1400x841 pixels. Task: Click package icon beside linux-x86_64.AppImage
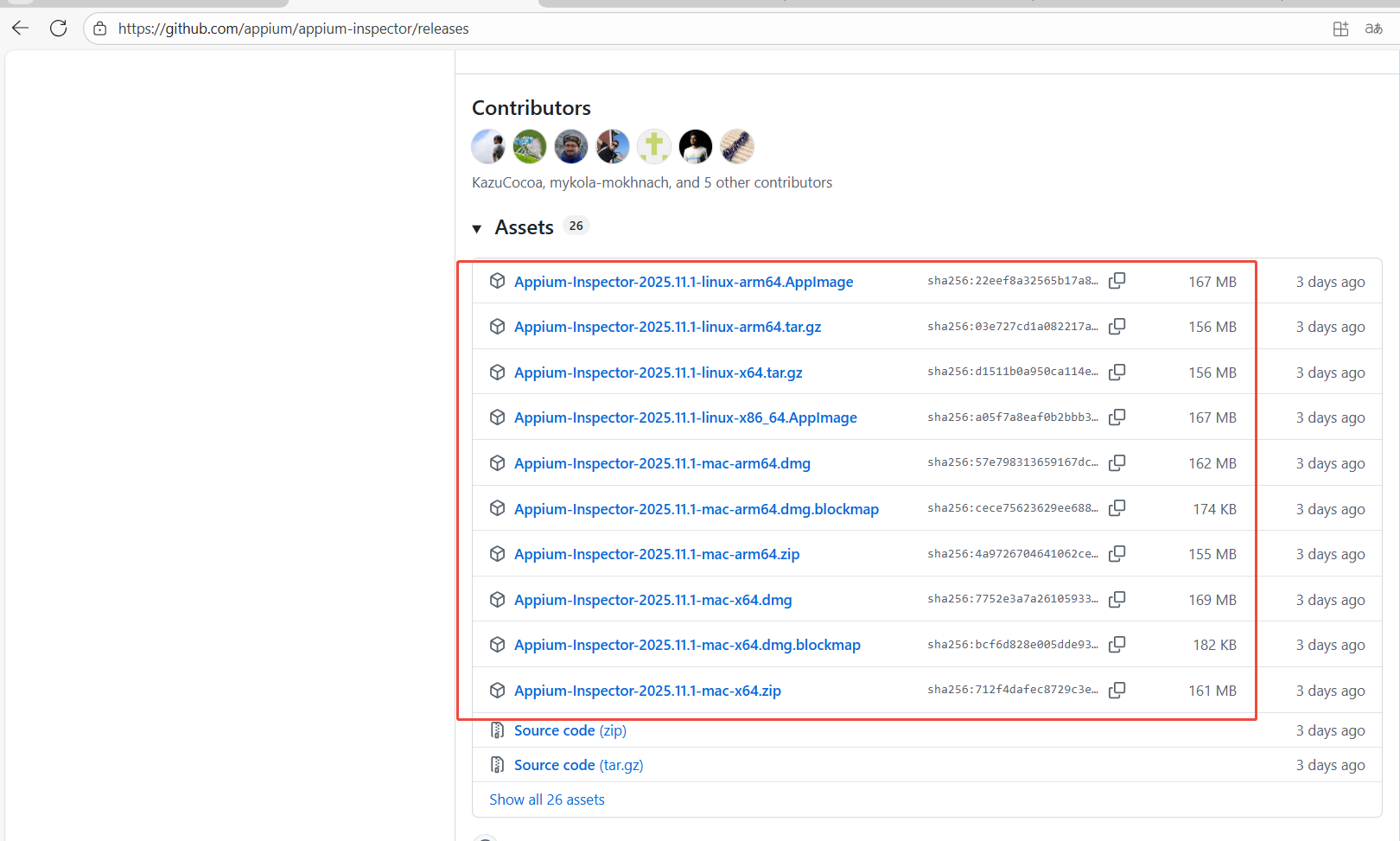pyautogui.click(x=497, y=417)
